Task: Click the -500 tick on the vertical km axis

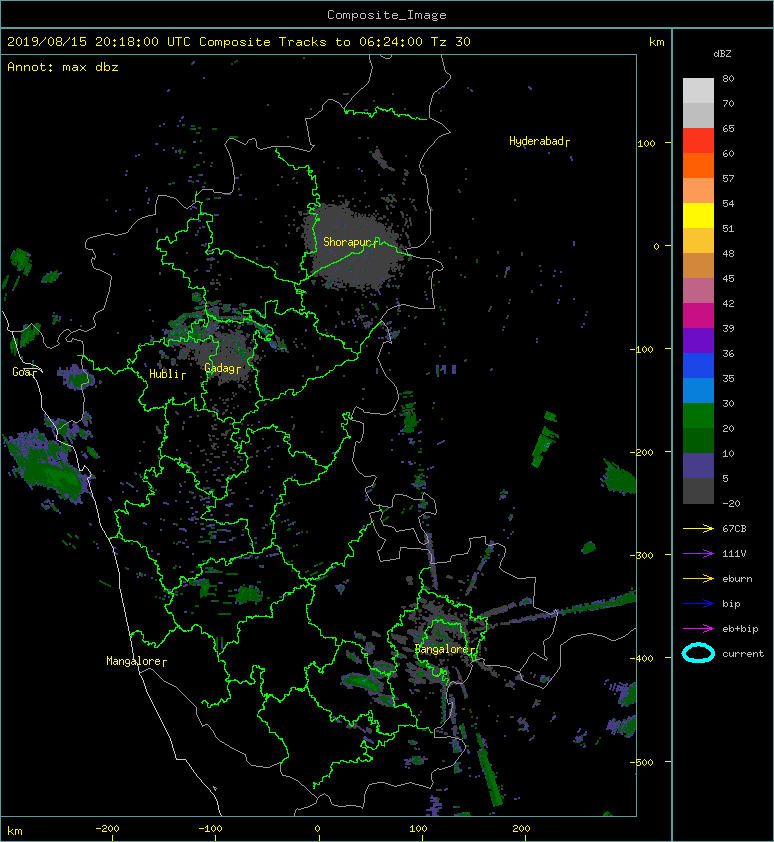Action: pyautogui.click(x=642, y=762)
